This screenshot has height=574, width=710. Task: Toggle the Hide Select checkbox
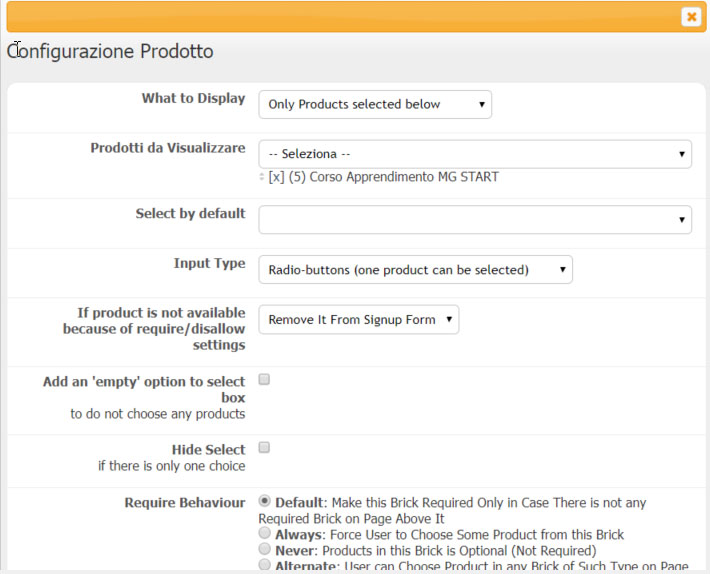(x=265, y=448)
